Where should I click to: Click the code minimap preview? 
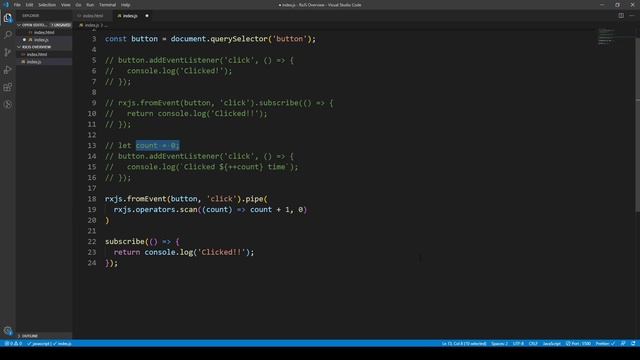click(x=606, y=37)
